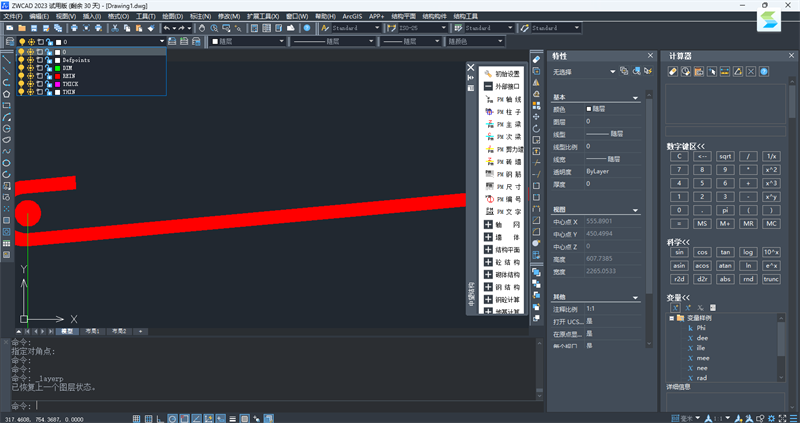Click the calculator C clear button
This screenshot has width=800, height=423.
pos(679,156)
